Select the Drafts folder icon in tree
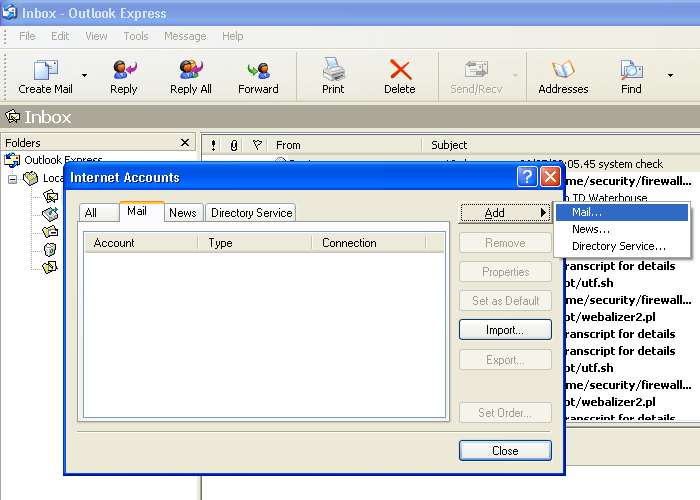Screen dimensions: 700x500 (x=50, y=267)
